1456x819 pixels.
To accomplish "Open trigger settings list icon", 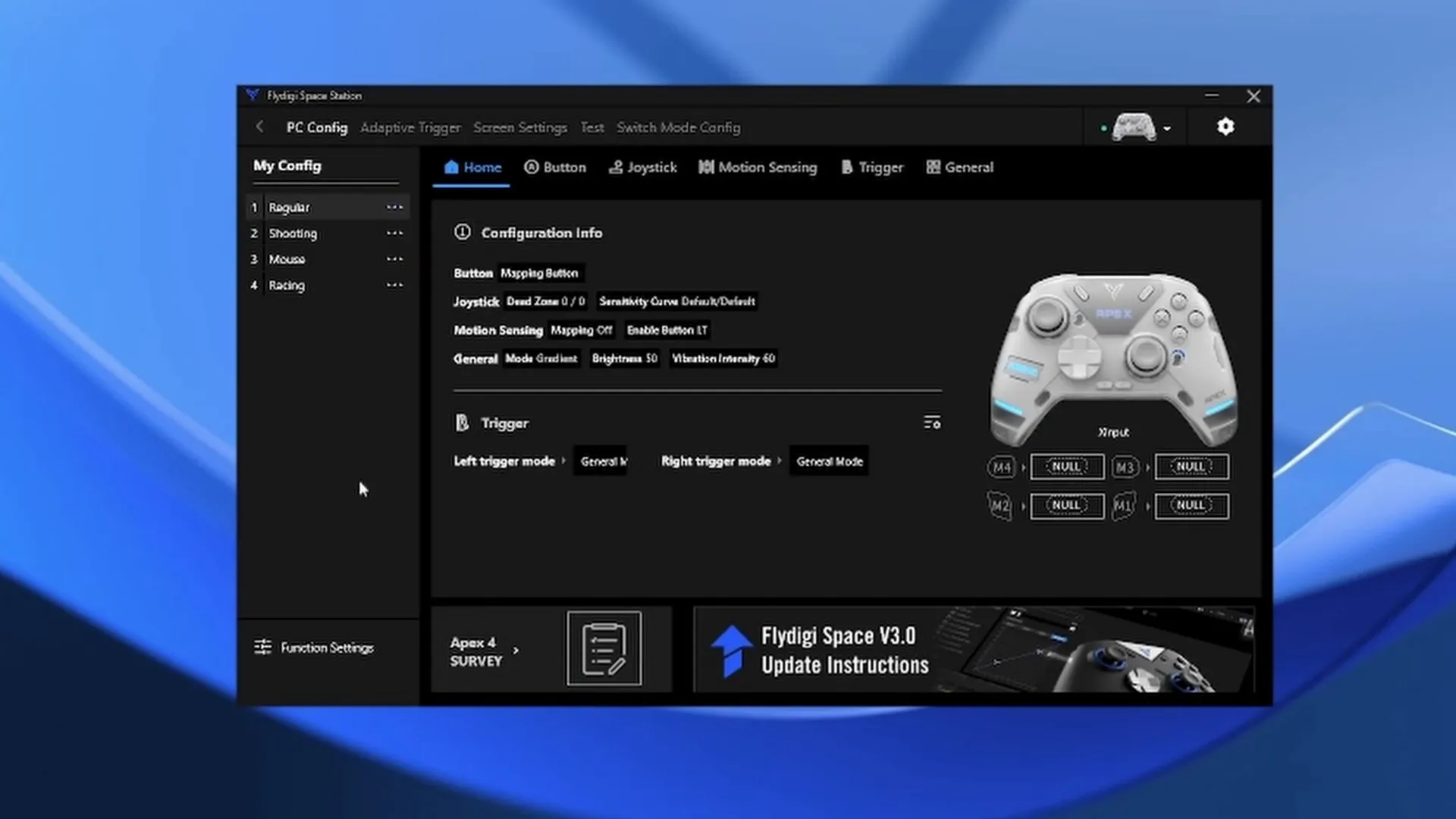I will coord(932,422).
